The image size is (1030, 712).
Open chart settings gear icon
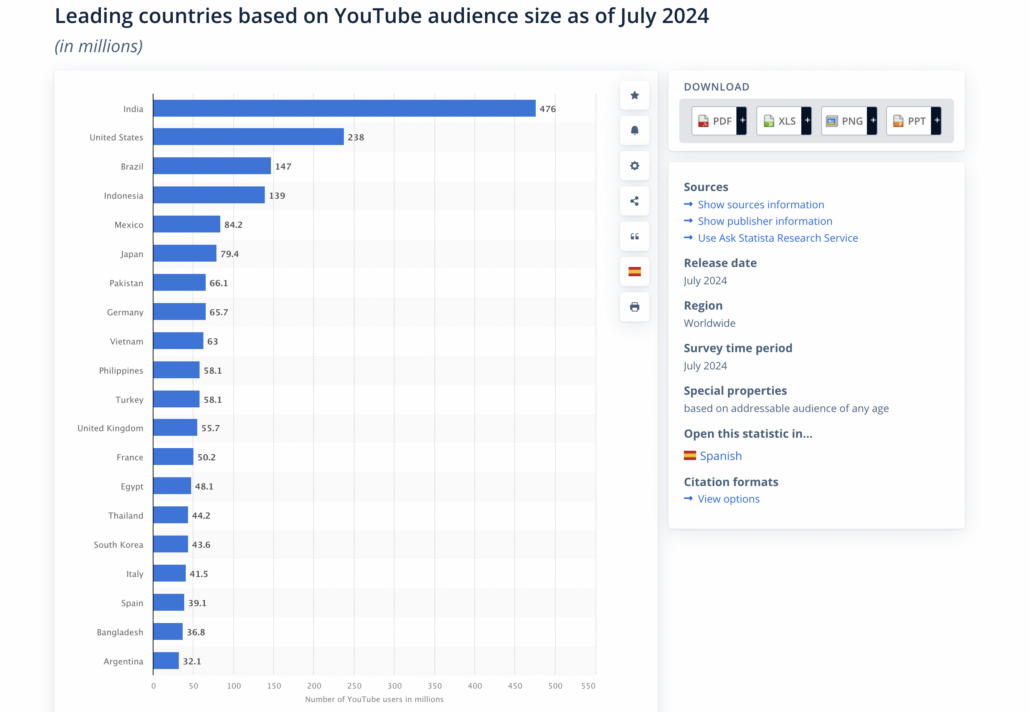(x=634, y=166)
